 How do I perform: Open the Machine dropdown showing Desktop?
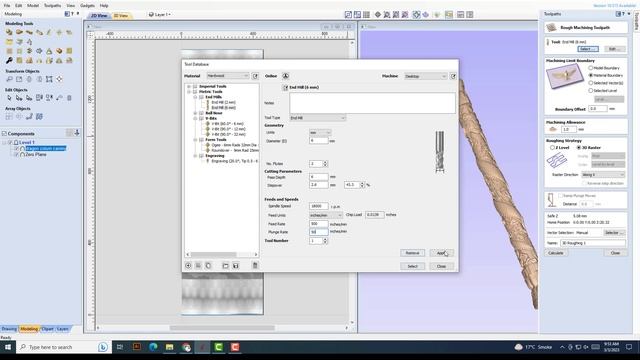pos(426,76)
